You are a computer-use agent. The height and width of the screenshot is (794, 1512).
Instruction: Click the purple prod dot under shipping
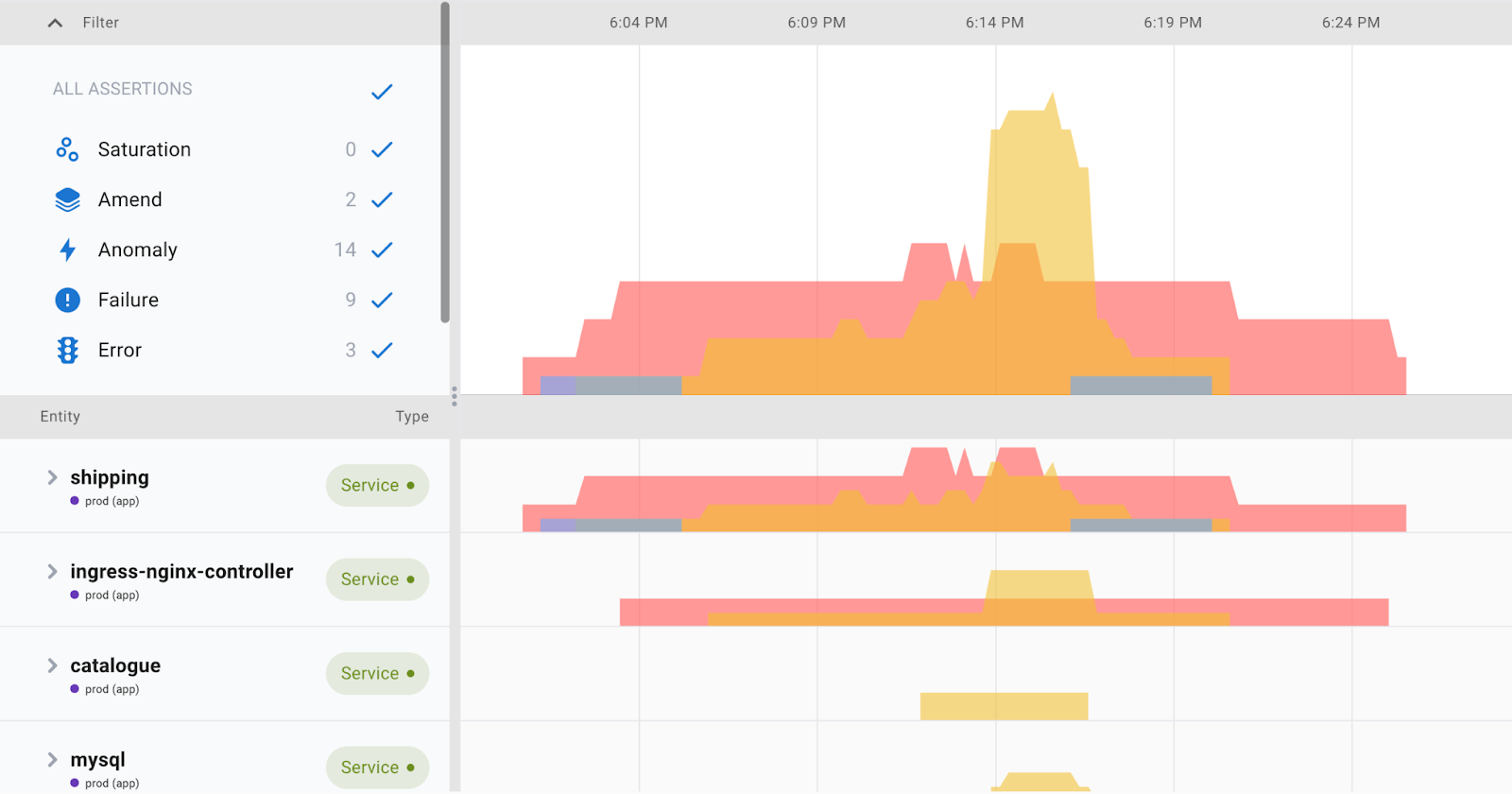pyautogui.click(x=75, y=501)
